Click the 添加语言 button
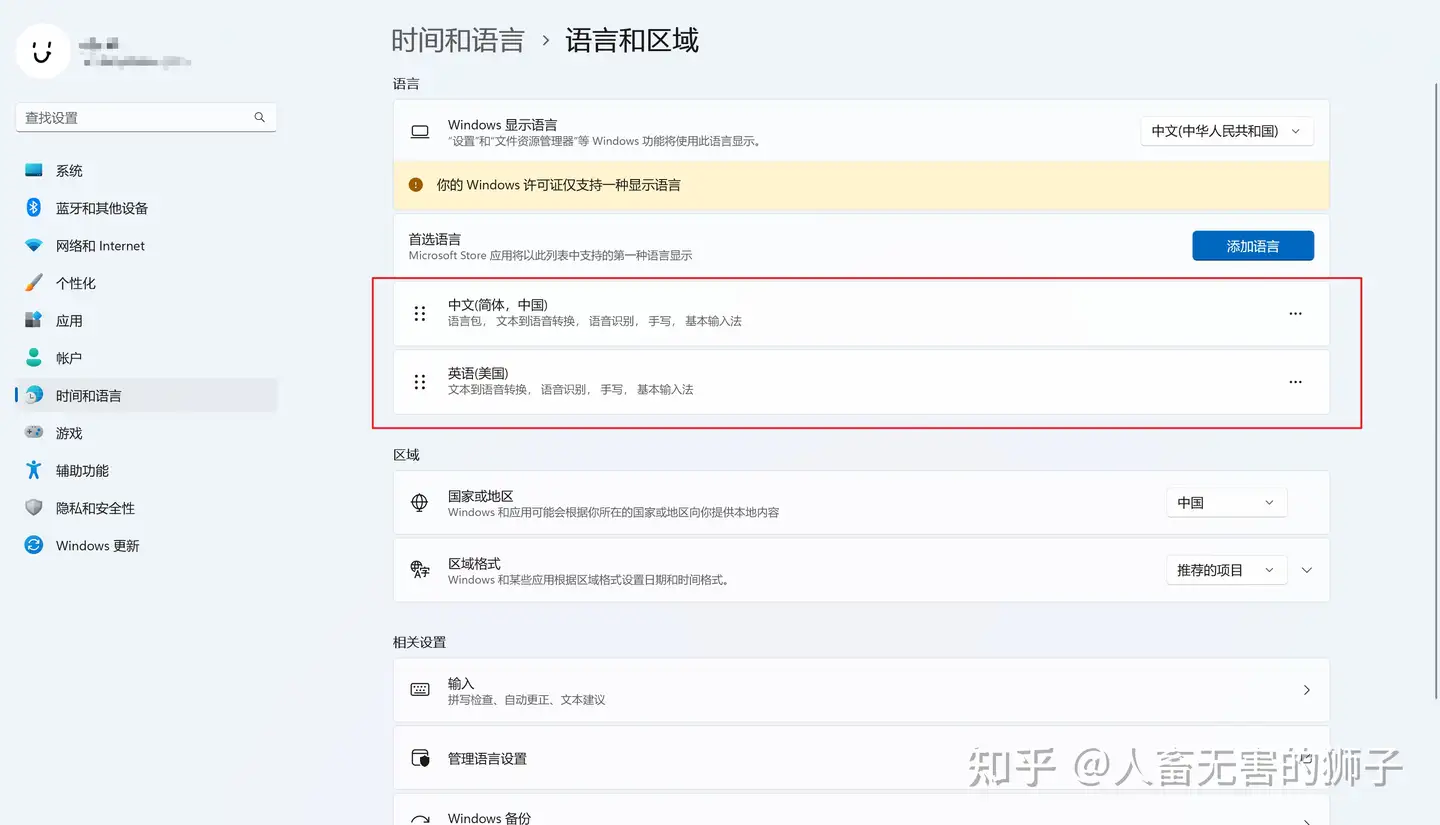The width and height of the screenshot is (1440, 825). (1253, 246)
